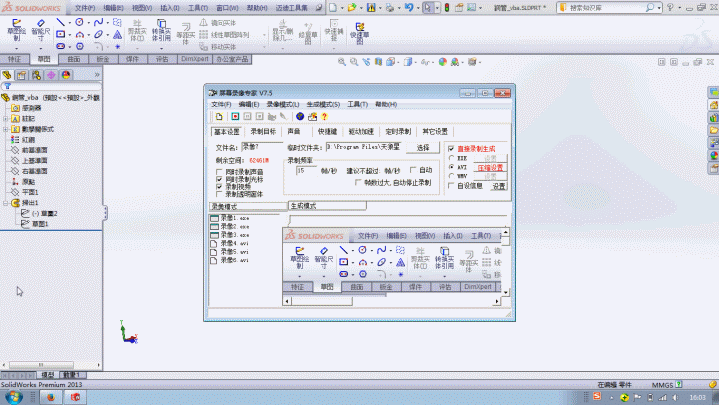The height and width of the screenshot is (405, 720).
Task: Toggle 同时录制光标 checkbox
Action: pyautogui.click(x=219, y=179)
